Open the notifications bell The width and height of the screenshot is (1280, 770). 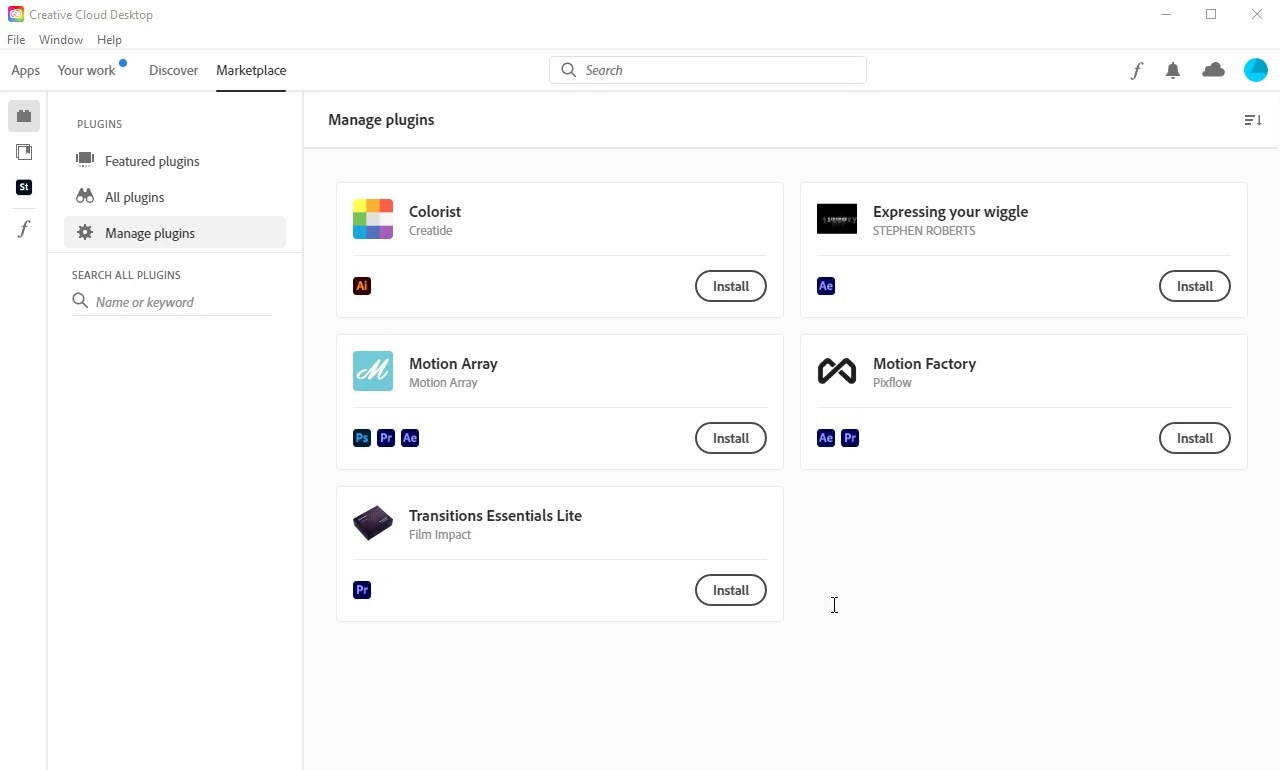[x=1173, y=71]
